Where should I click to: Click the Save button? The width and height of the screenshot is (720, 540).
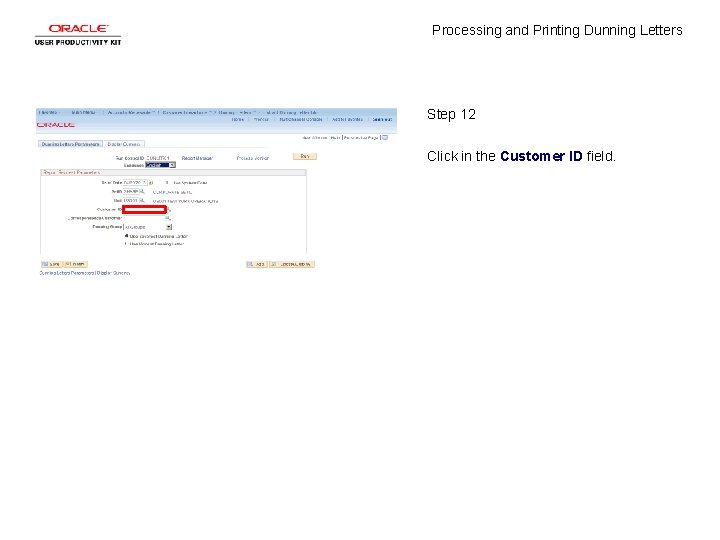click(51, 264)
